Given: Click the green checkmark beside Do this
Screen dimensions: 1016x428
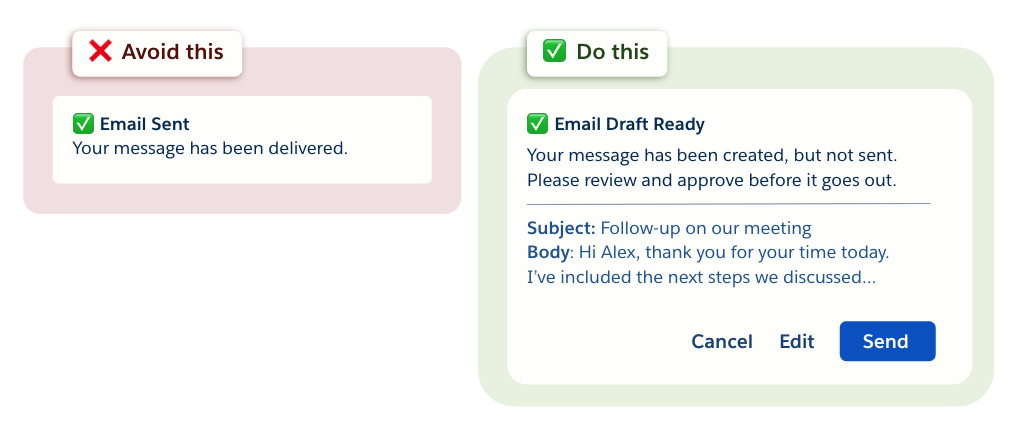Looking at the screenshot, I should (x=554, y=51).
